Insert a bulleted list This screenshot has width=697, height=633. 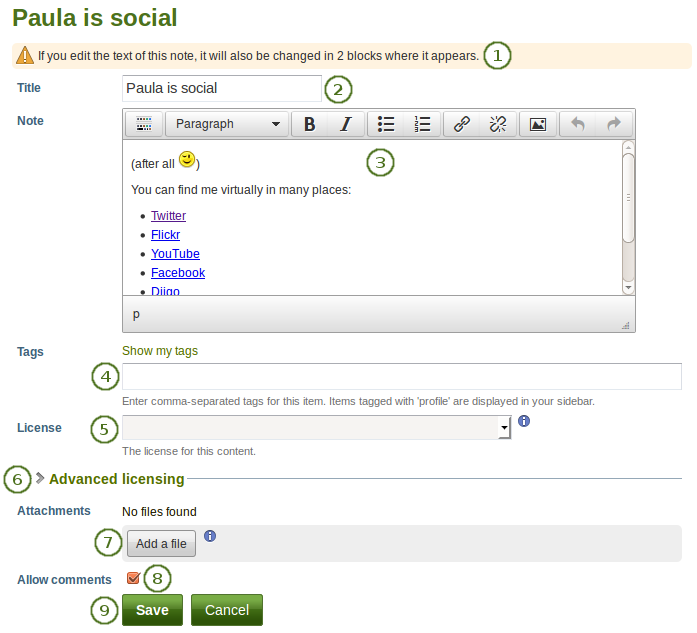coord(386,124)
